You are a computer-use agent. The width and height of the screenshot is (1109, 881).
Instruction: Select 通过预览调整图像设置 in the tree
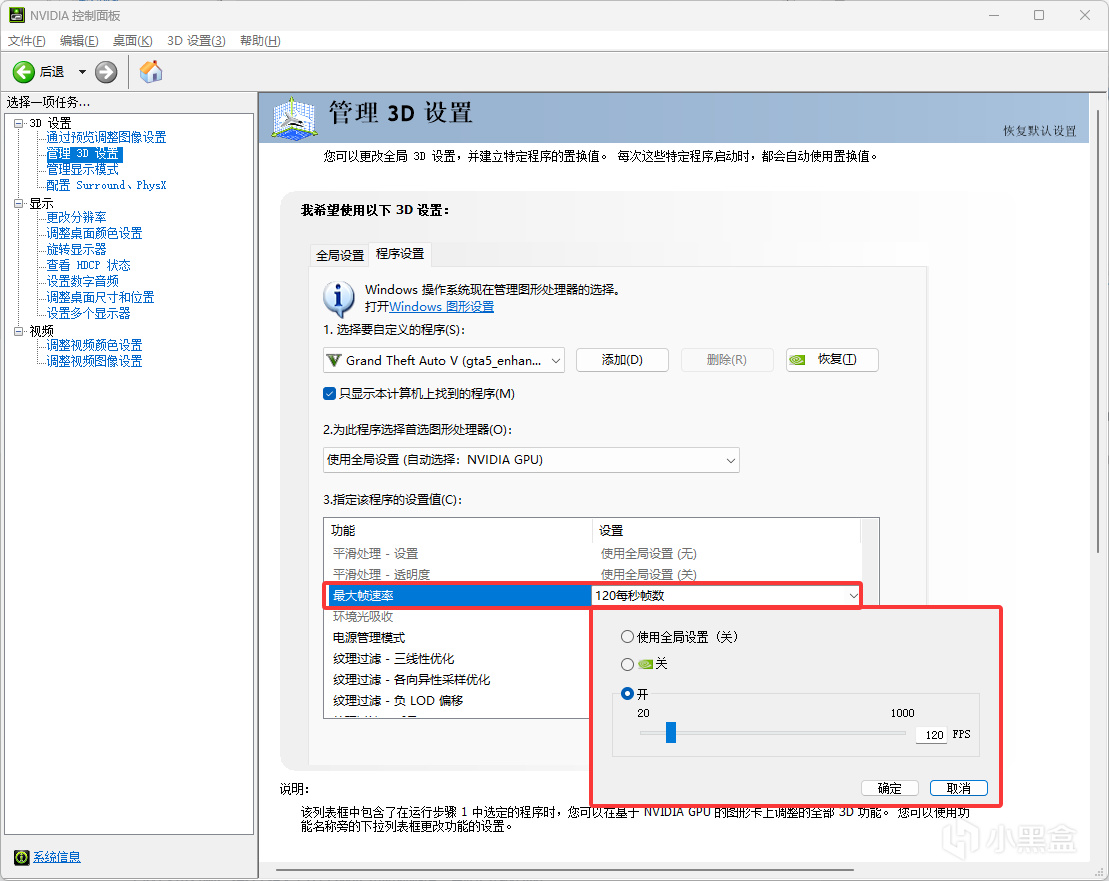point(106,137)
